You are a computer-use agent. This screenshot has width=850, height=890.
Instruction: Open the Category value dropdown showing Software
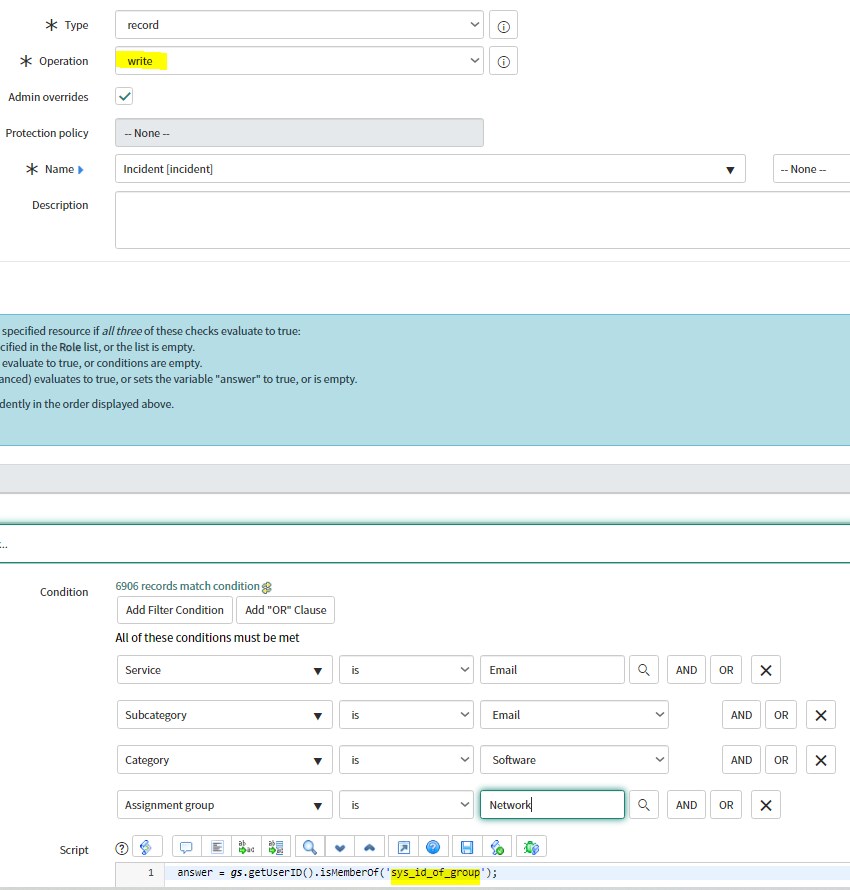click(x=574, y=760)
